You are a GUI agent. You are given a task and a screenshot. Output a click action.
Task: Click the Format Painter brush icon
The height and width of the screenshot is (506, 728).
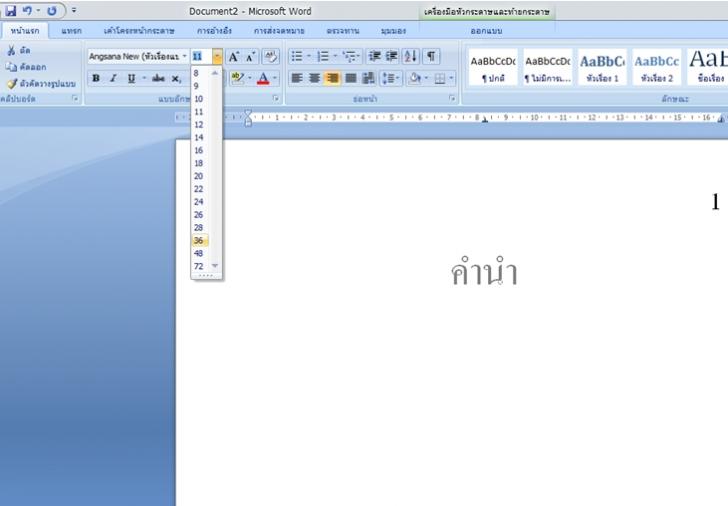tap(11, 84)
